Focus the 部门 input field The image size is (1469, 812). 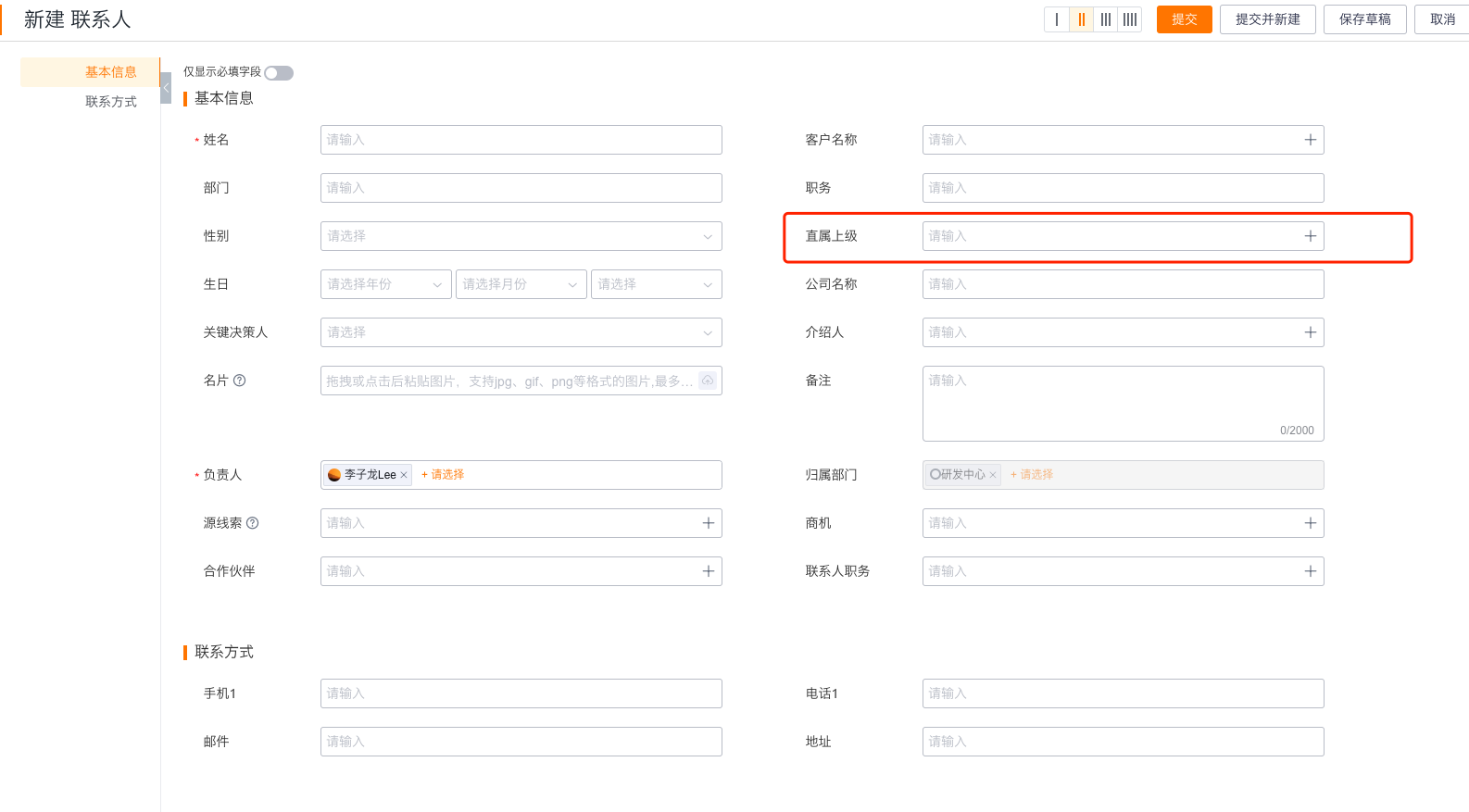[x=521, y=188]
